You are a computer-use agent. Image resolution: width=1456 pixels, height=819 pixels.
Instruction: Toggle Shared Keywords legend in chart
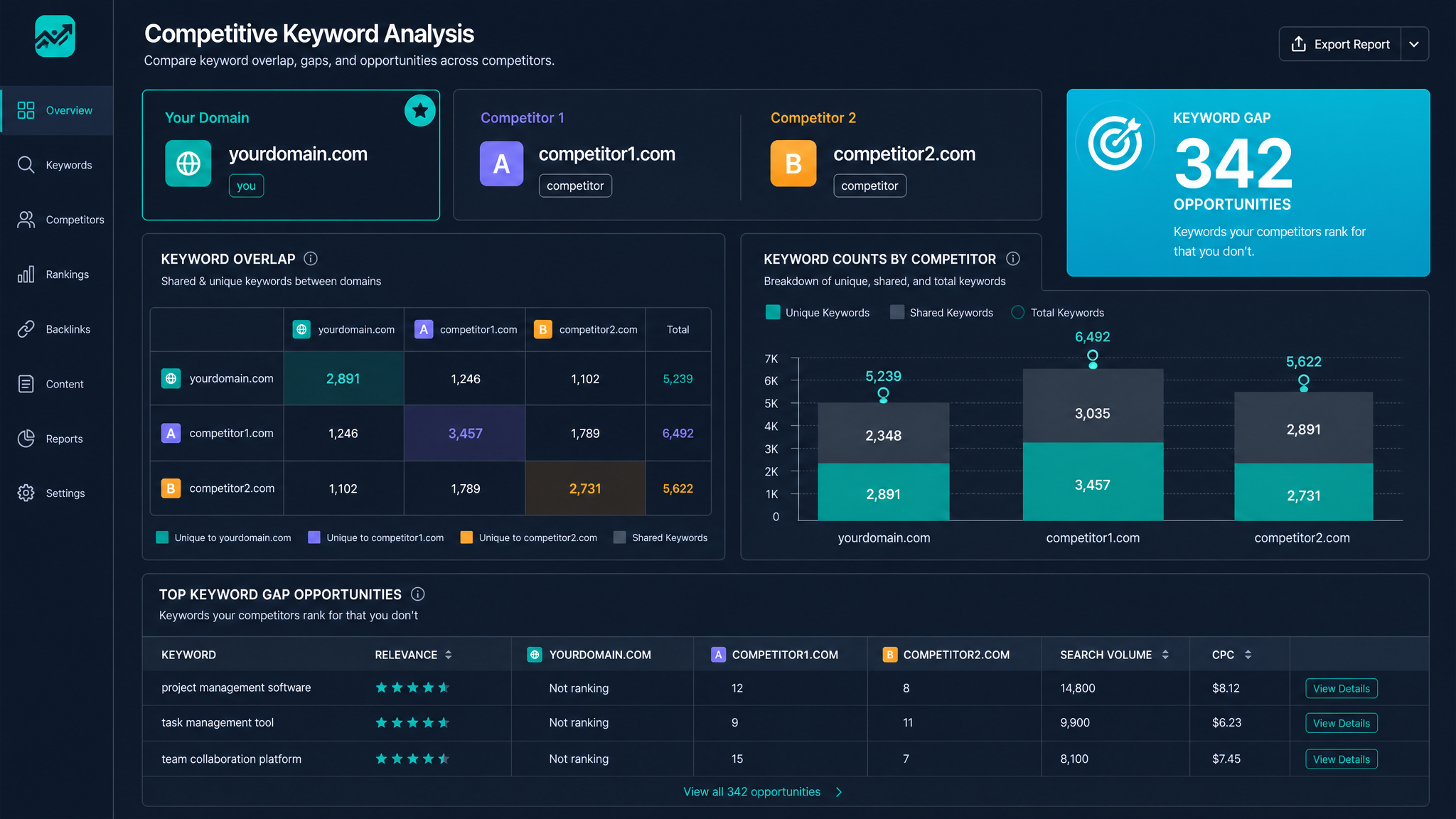(x=942, y=312)
